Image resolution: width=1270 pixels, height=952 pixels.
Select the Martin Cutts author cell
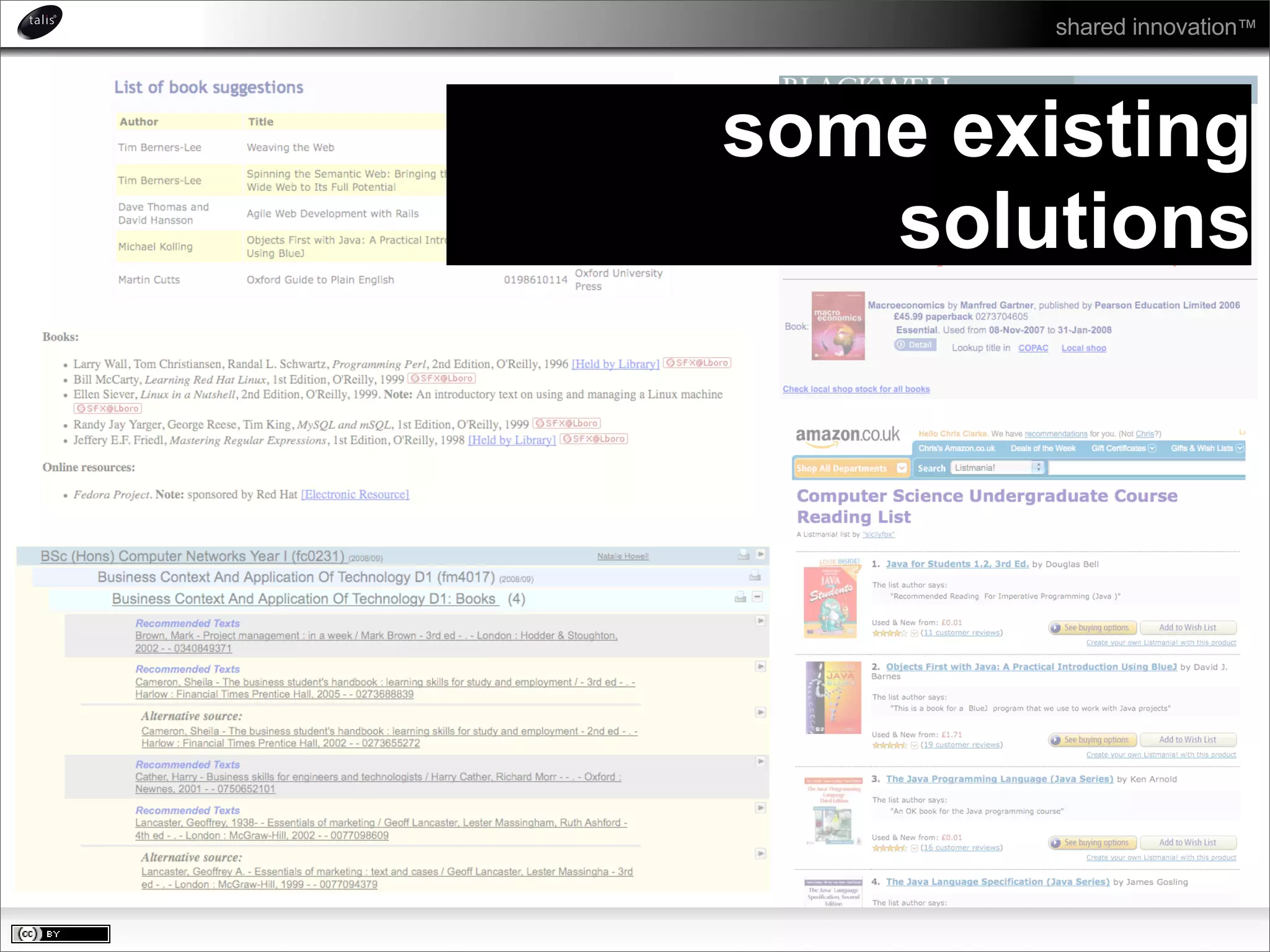[x=149, y=280]
